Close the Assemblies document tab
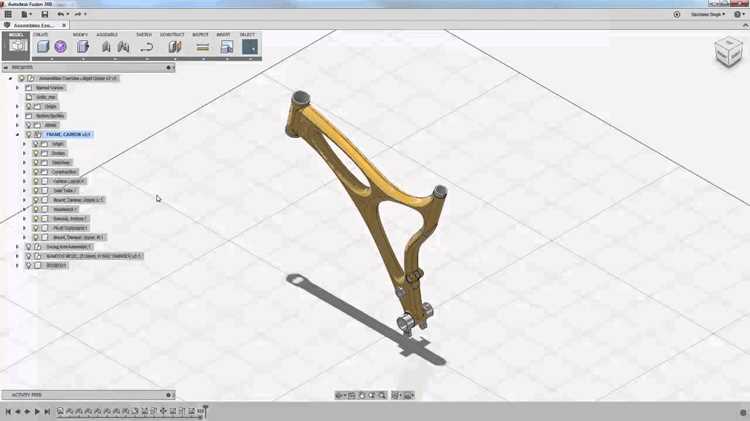The width and height of the screenshot is (750, 421). (x=64, y=25)
